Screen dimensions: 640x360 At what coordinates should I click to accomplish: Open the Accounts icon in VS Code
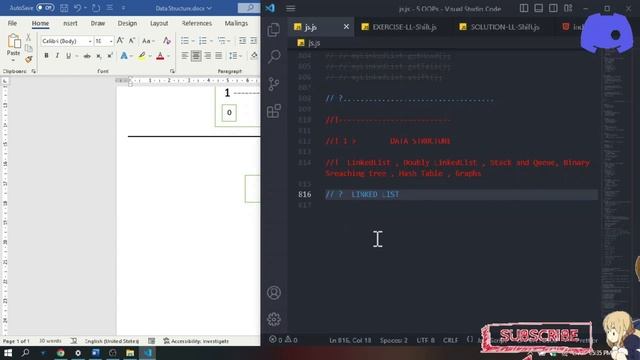274,293
